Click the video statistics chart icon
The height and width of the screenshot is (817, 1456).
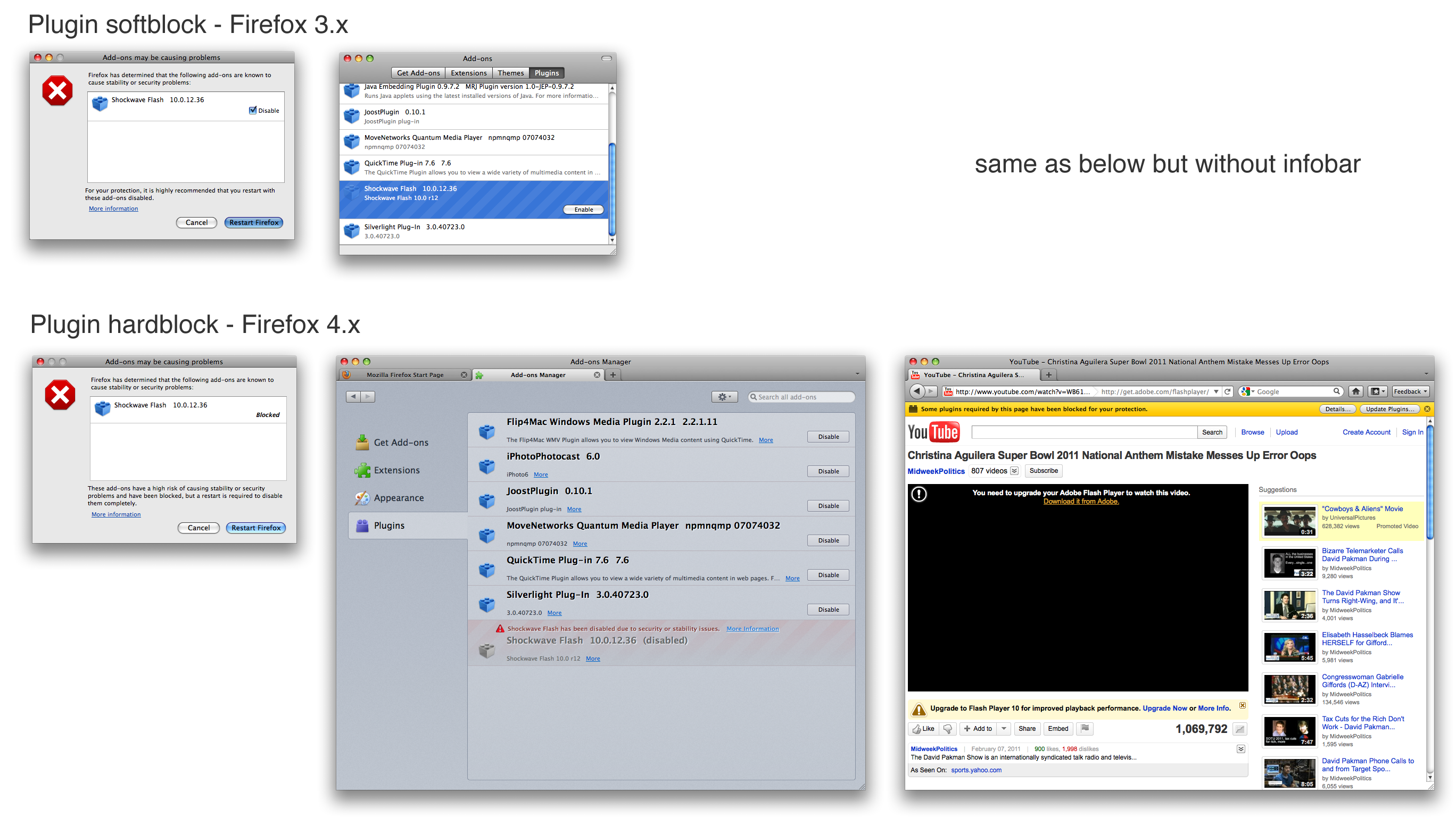coord(1239,729)
